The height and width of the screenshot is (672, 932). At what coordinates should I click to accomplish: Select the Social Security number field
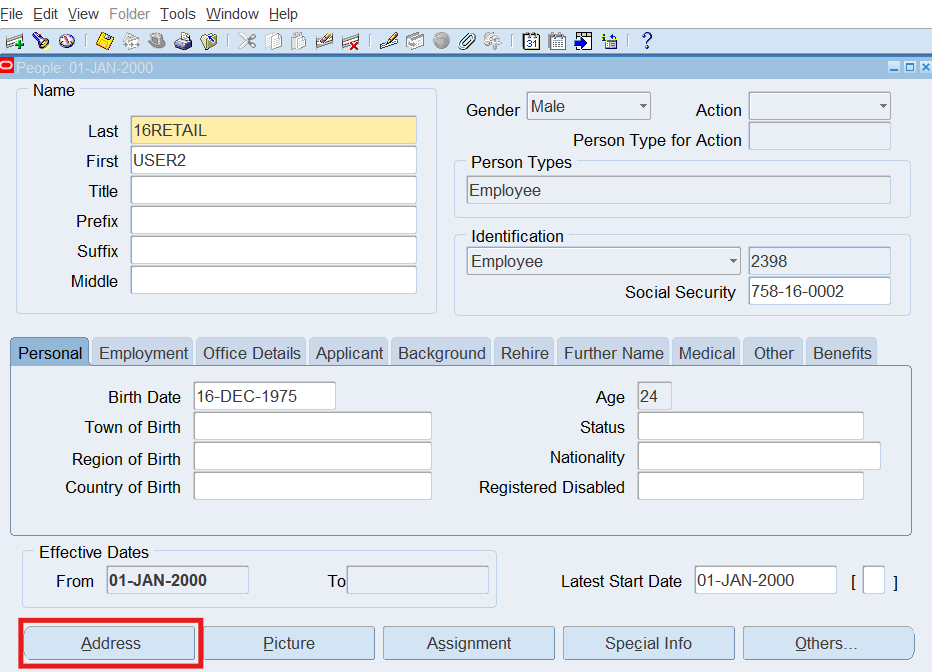click(x=818, y=291)
